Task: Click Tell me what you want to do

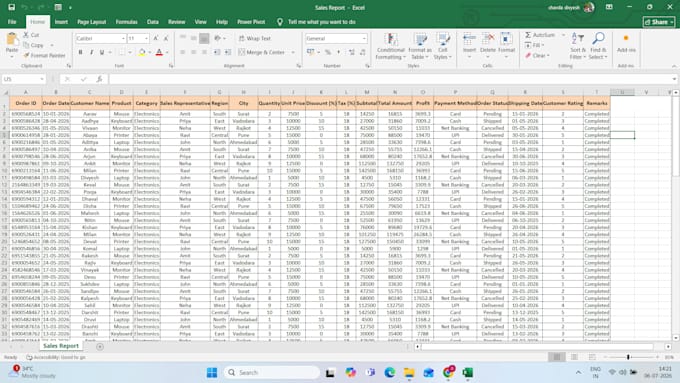Action: coord(322,22)
